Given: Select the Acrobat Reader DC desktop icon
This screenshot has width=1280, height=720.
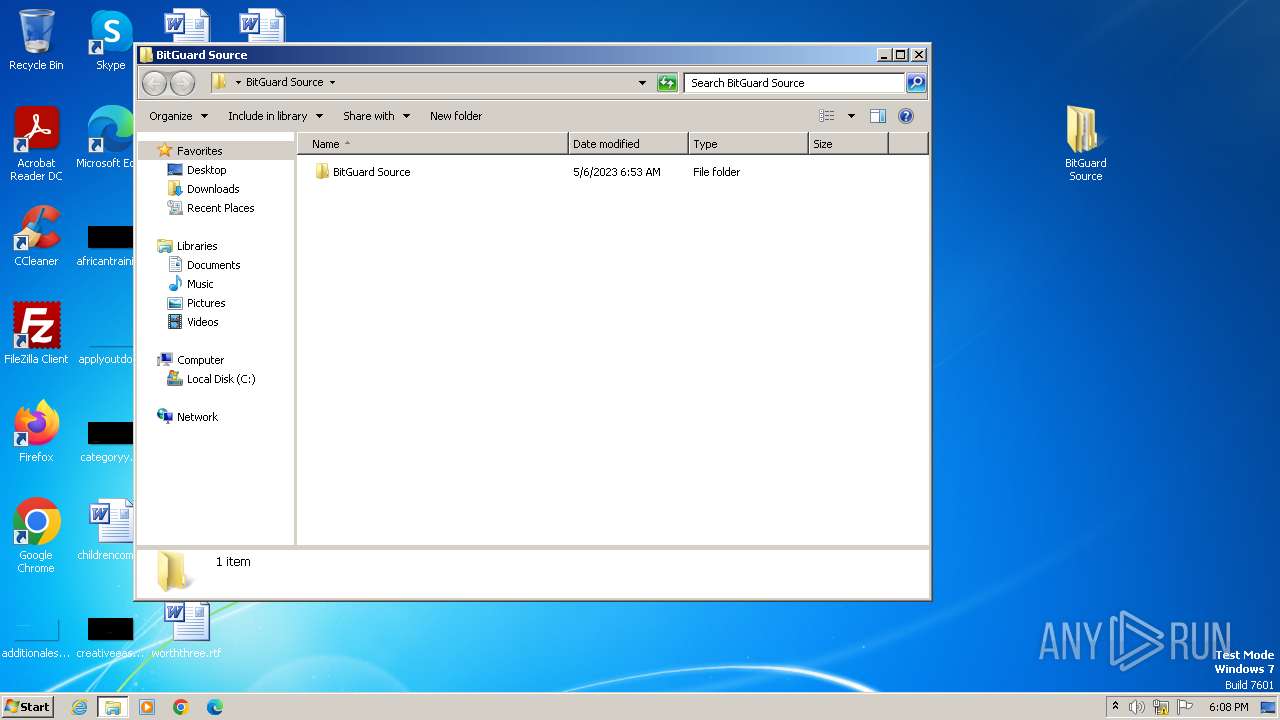Looking at the screenshot, I should click(36, 144).
